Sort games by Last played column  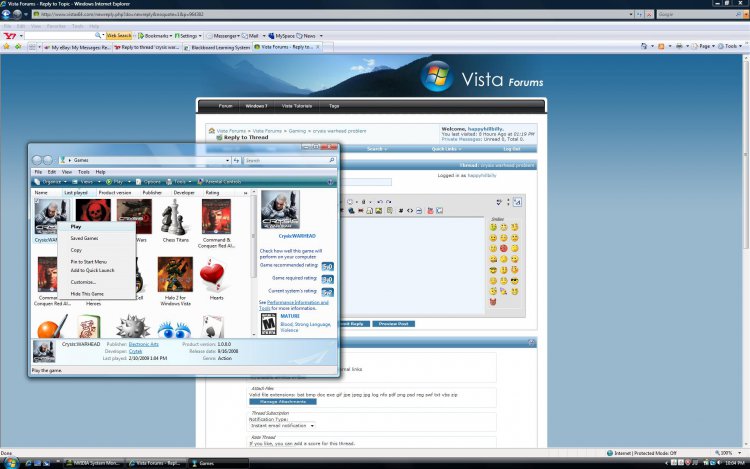[x=76, y=193]
